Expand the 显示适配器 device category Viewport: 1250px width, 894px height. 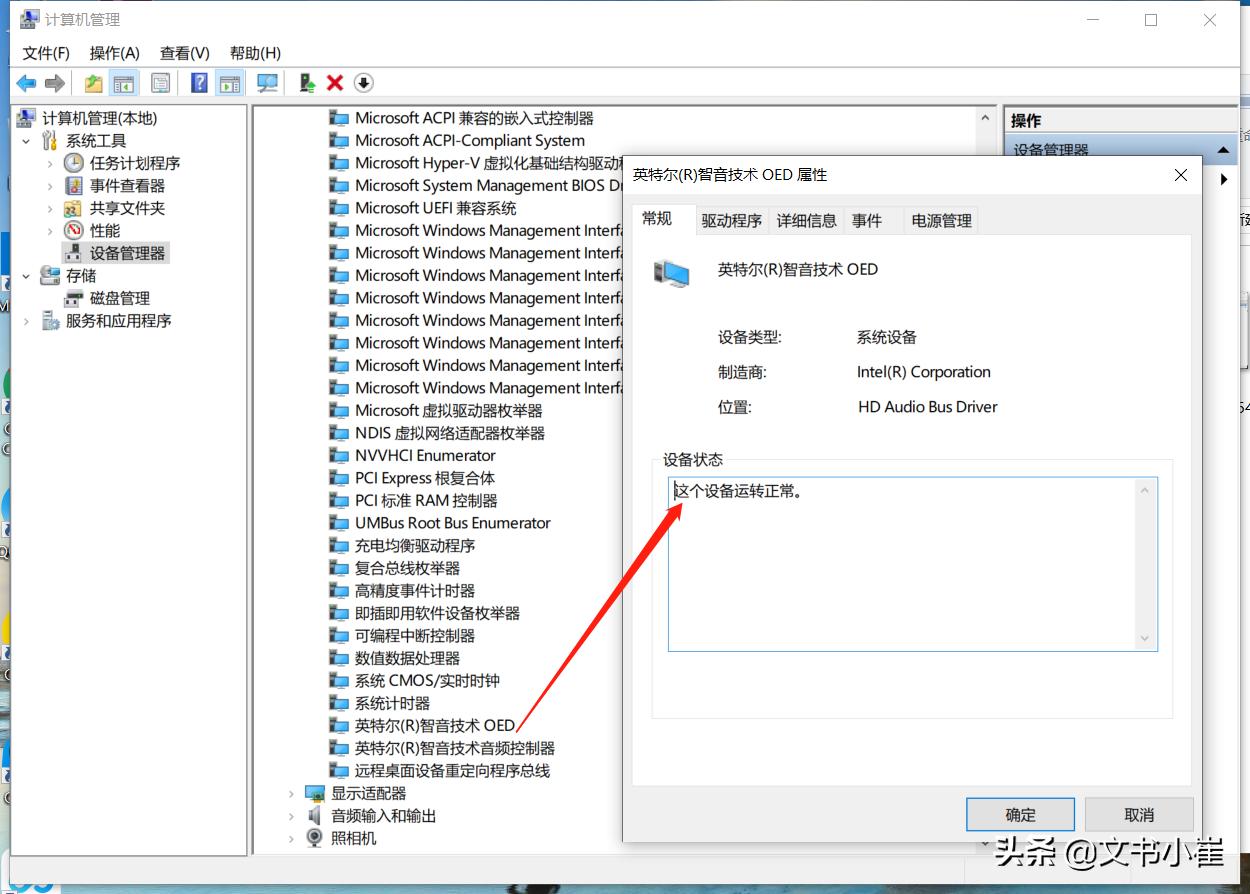pos(290,793)
